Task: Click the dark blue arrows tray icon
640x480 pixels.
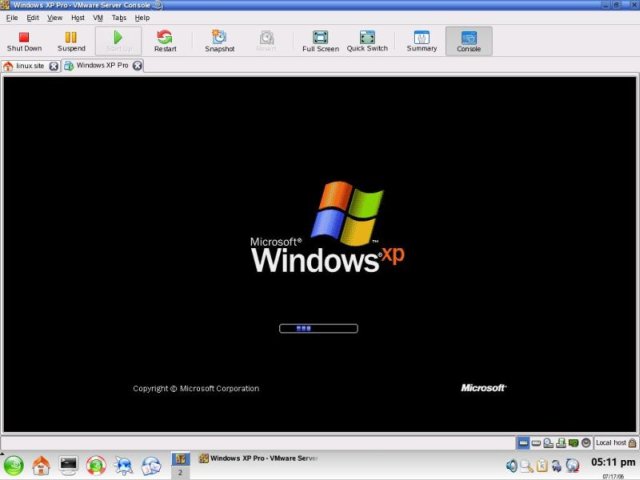Action: (557, 466)
